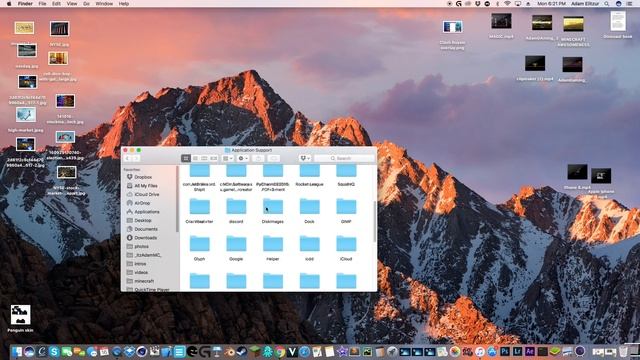Viewport: 640px width, 360px height.
Task: Open the Window menu
Action: pyautogui.click(x=104, y=4)
